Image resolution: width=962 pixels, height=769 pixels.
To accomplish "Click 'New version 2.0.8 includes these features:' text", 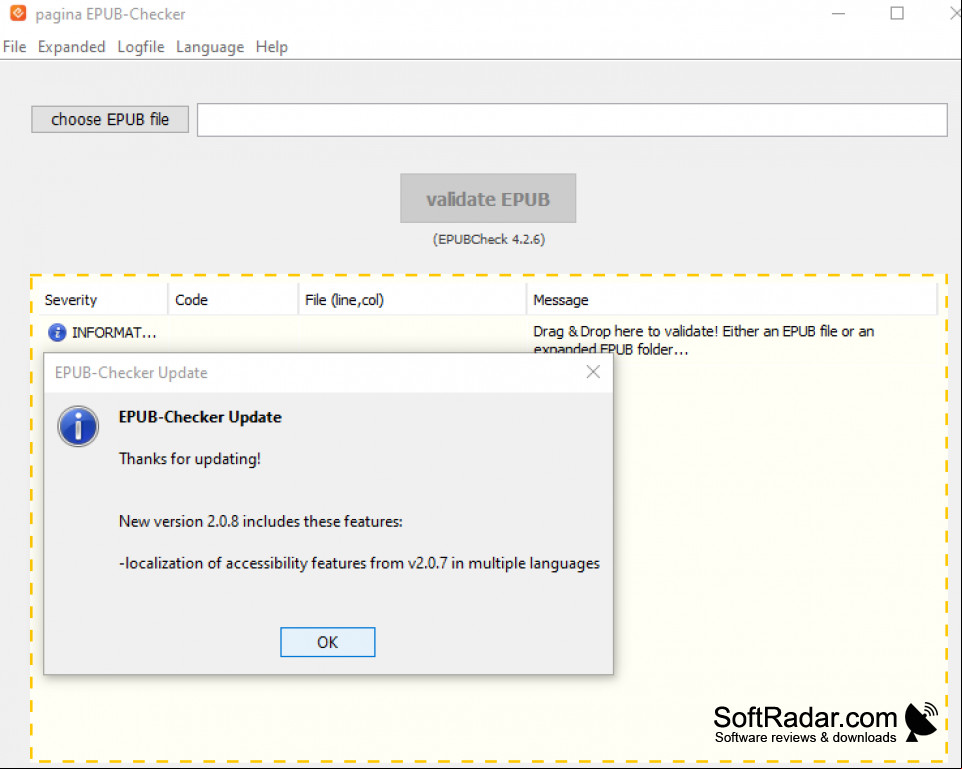I will pos(261,522).
